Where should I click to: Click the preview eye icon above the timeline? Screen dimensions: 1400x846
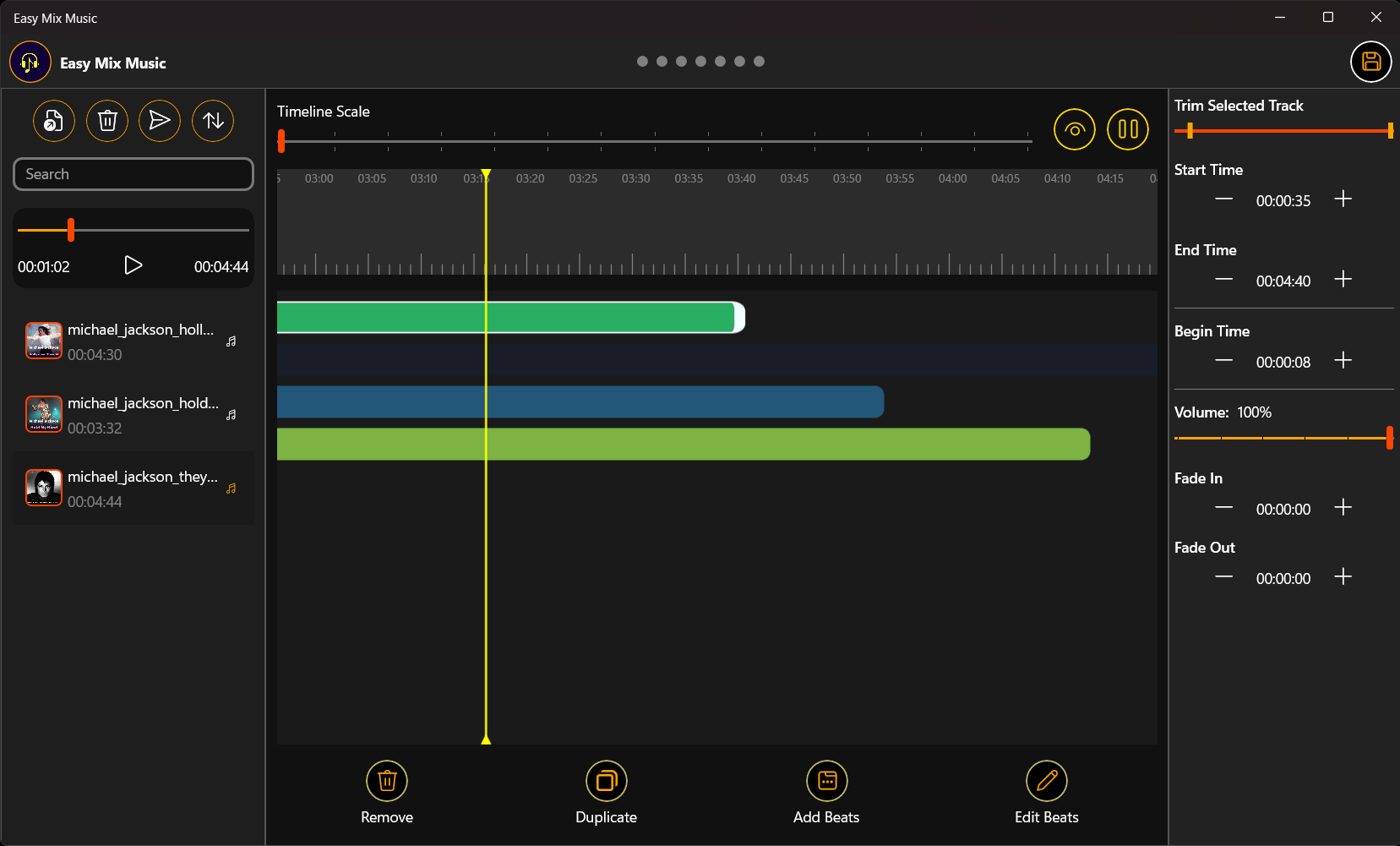point(1074,128)
